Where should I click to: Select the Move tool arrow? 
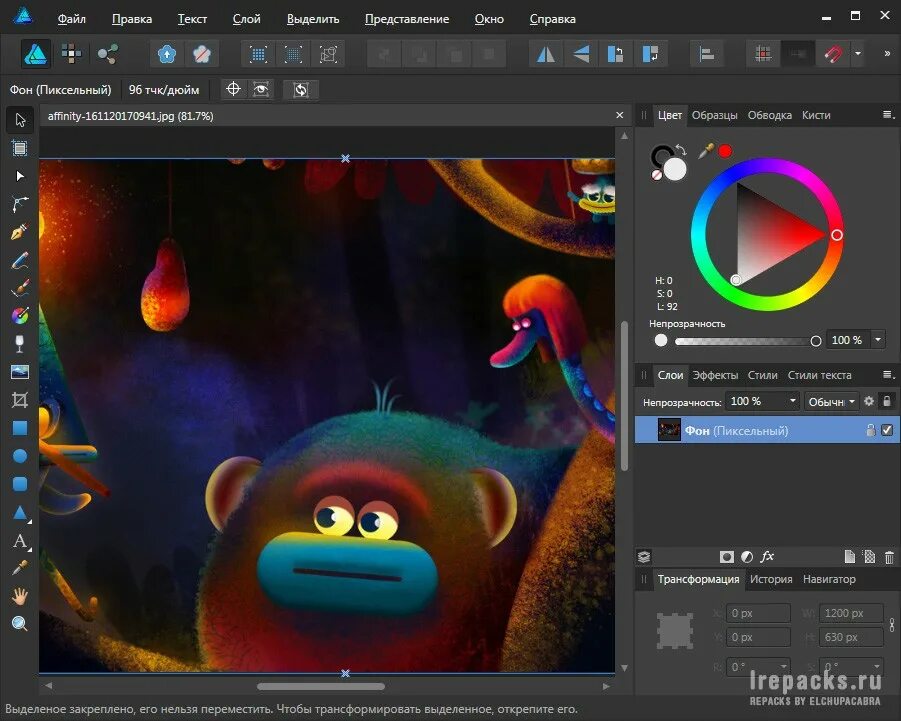[20, 119]
